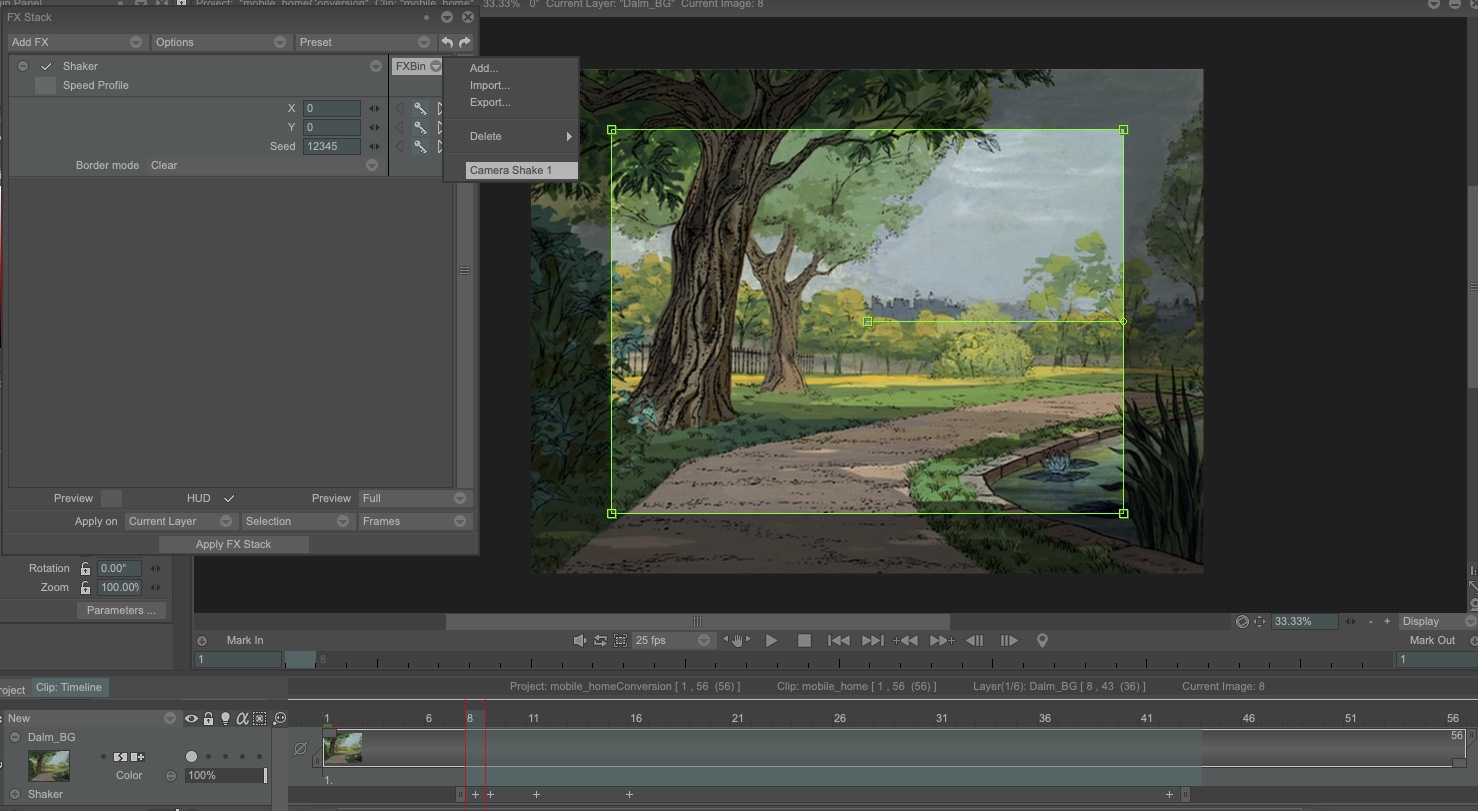Collapse the Shaker effect in FX Stack
The height and width of the screenshot is (811, 1478).
(x=23, y=66)
